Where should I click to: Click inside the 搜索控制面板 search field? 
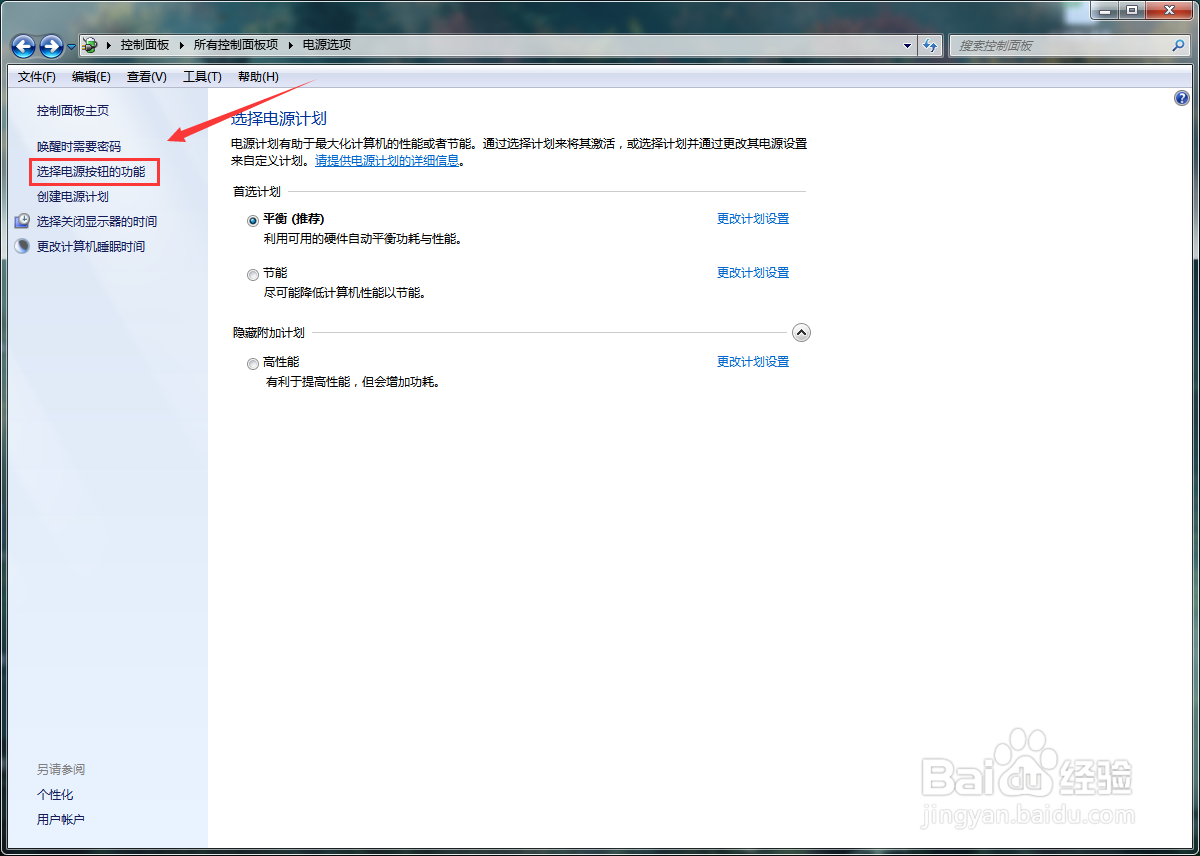[x=1050, y=45]
